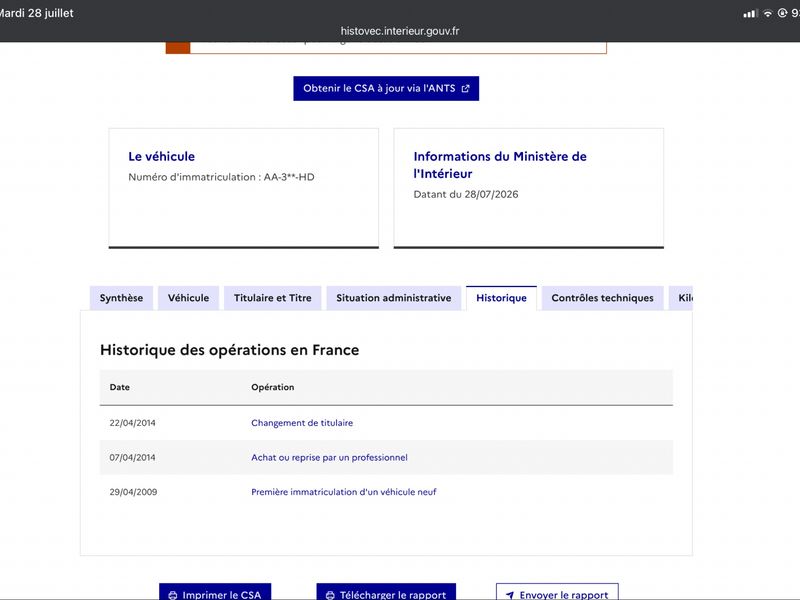800x600 pixels.
Task: Click Première immatriculation d'un véhicule neuf
Action: click(x=343, y=492)
